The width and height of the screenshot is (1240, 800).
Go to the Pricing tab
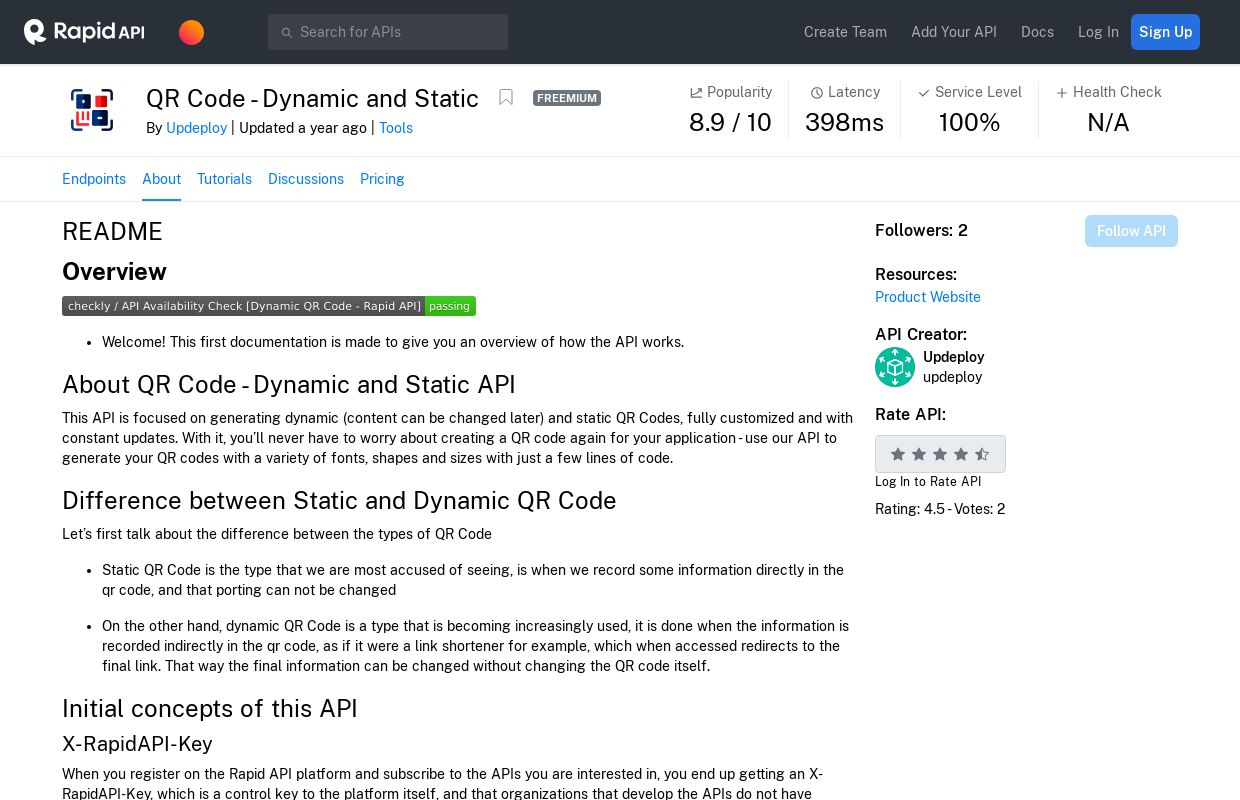point(382,179)
